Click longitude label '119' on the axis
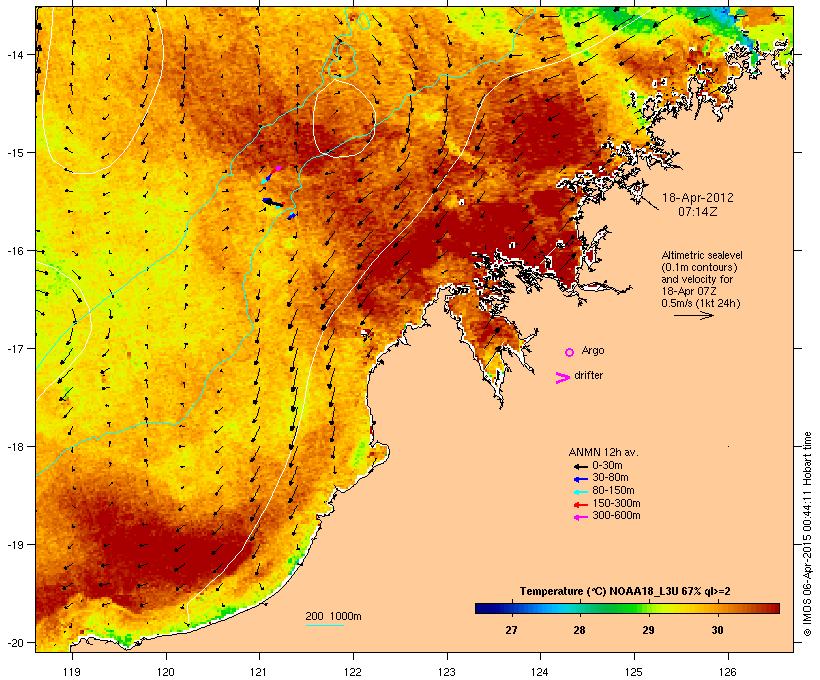 tap(72, 671)
